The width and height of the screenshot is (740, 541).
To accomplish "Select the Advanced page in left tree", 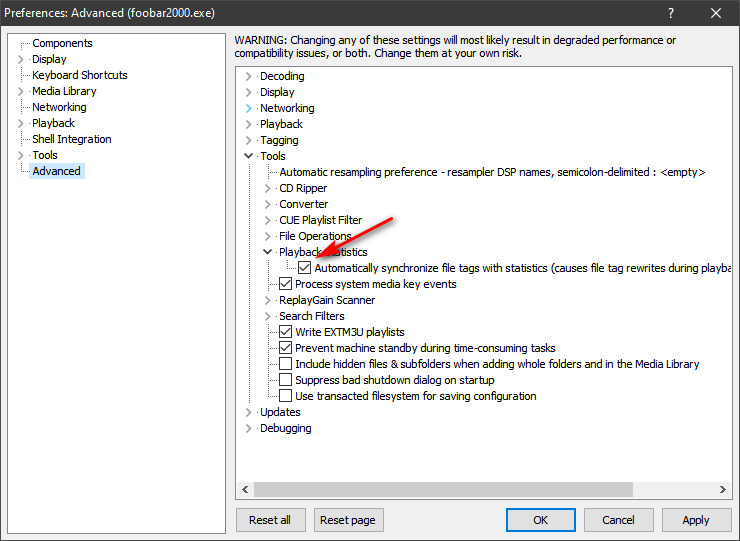I will (x=57, y=171).
